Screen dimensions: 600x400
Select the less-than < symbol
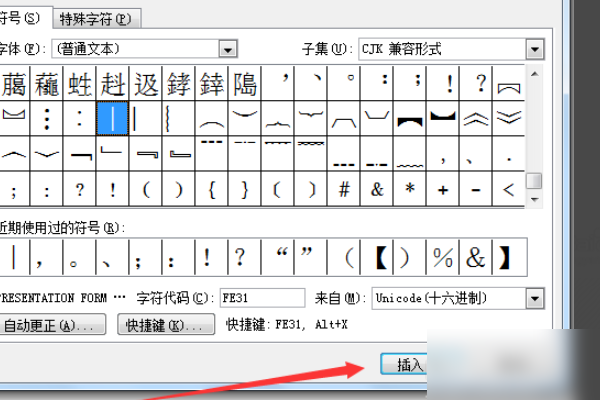click(x=509, y=189)
